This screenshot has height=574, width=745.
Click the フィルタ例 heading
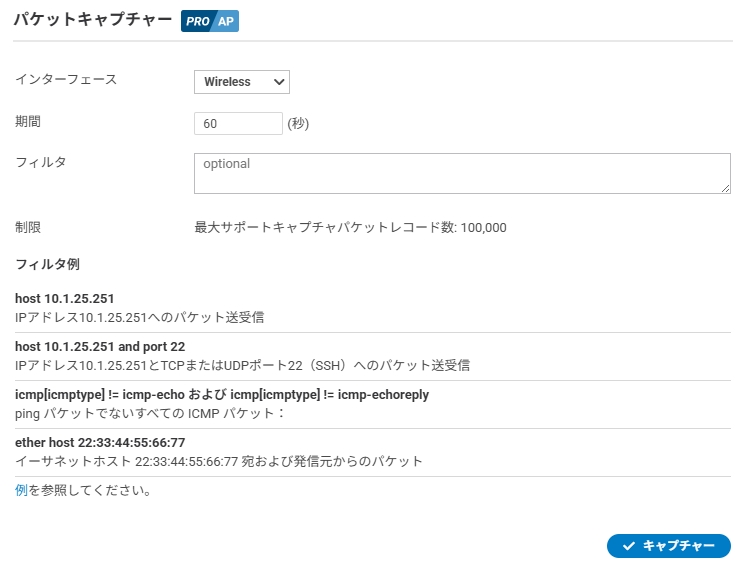point(47,264)
